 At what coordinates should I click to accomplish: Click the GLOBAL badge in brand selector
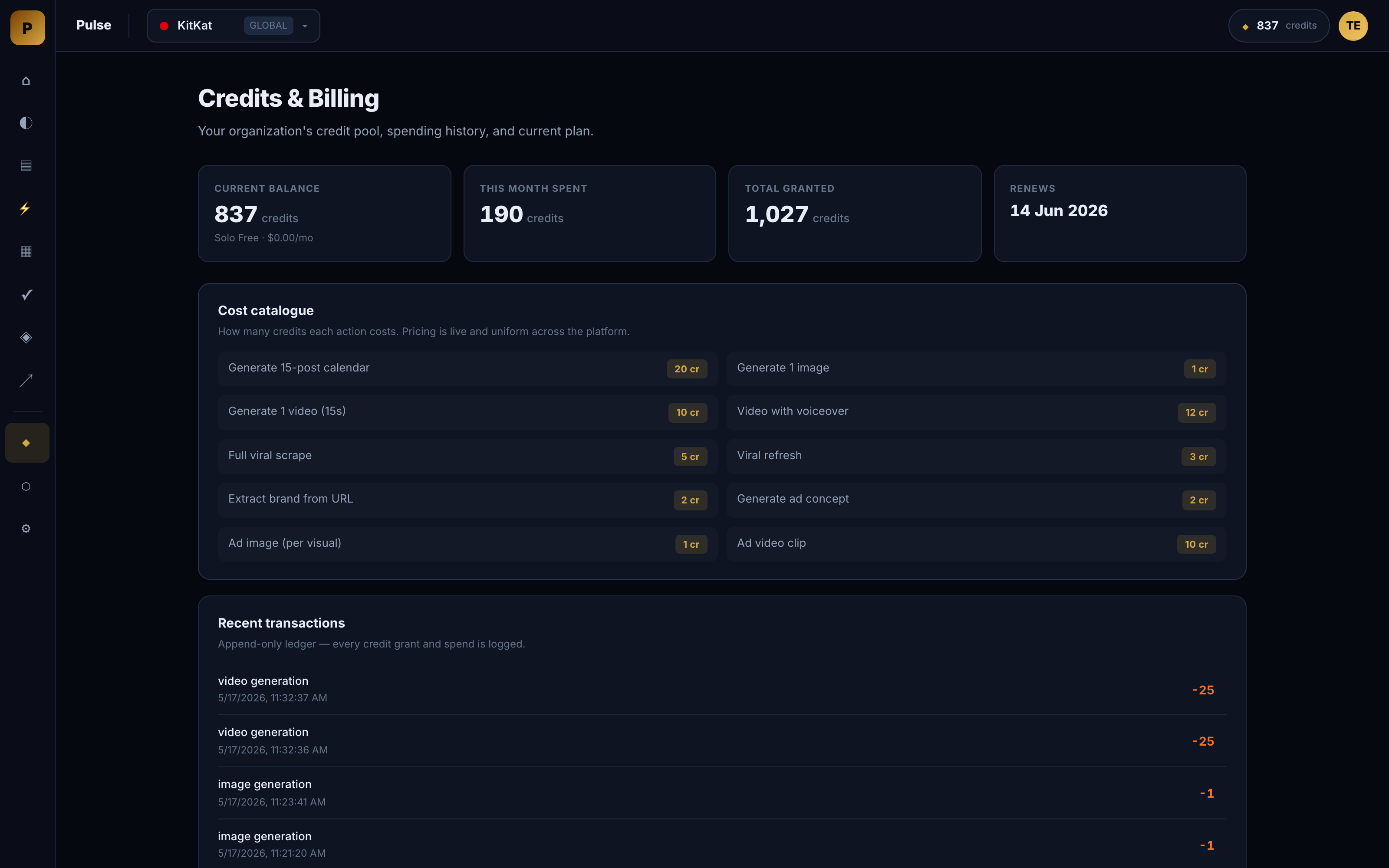coord(268,26)
